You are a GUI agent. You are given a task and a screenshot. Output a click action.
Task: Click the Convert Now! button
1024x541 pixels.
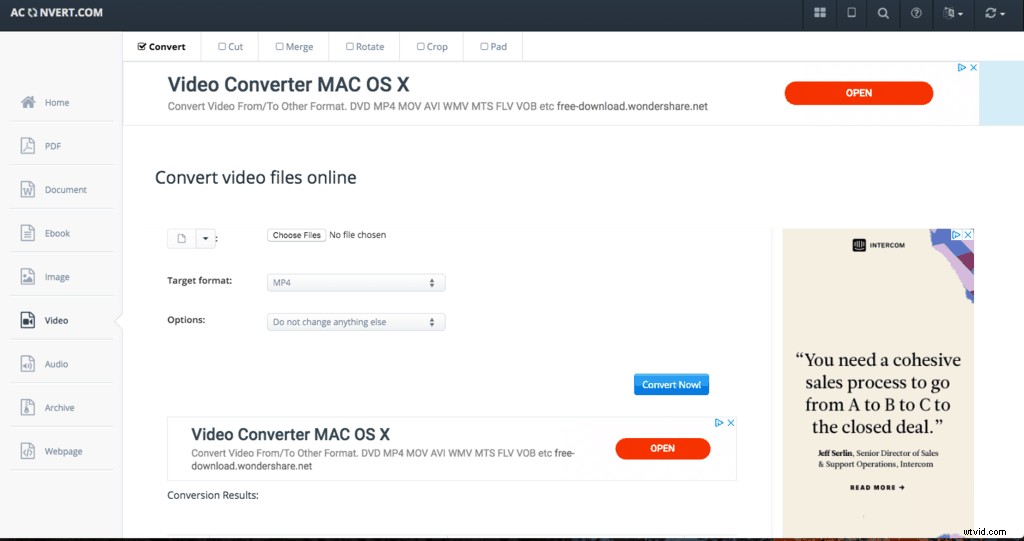(x=671, y=384)
